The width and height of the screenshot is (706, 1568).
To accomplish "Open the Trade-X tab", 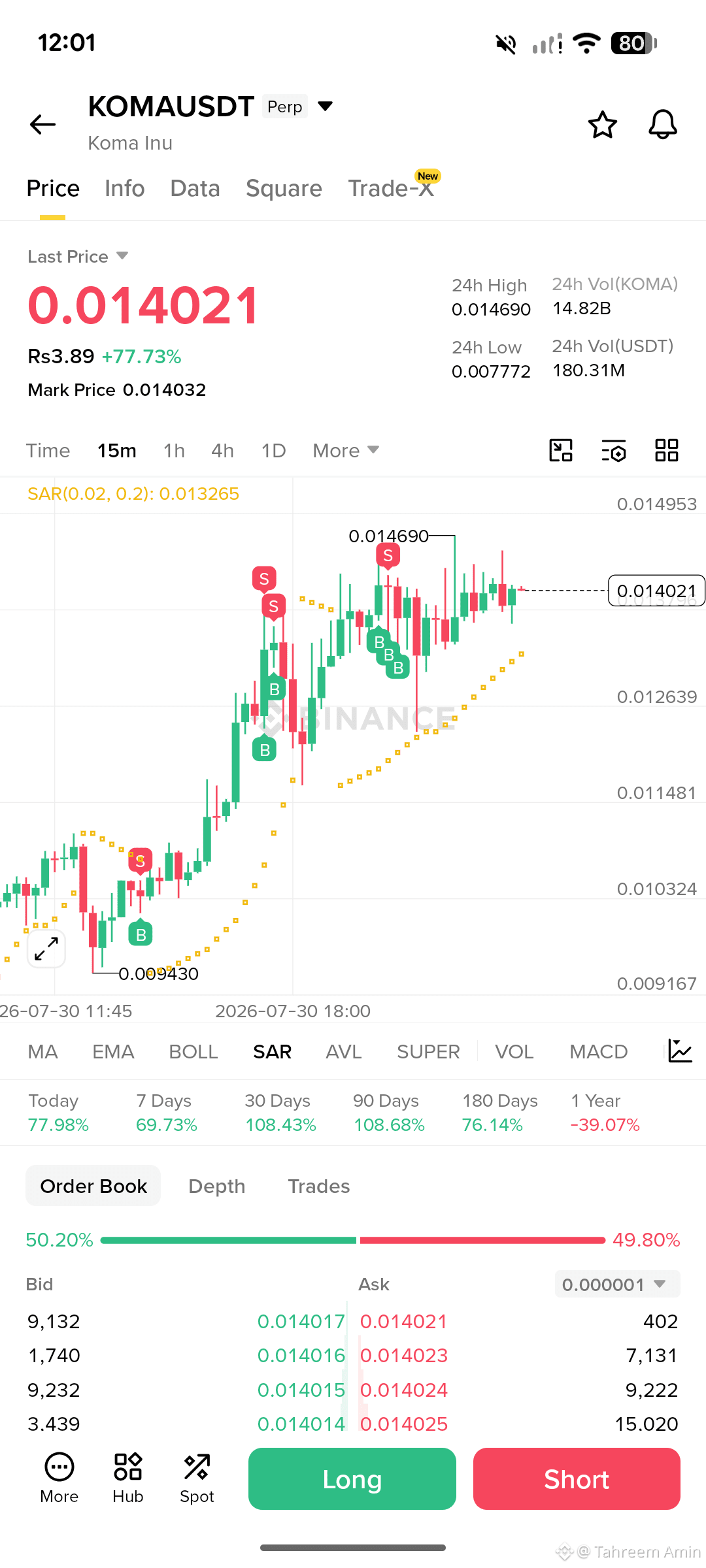I will tap(391, 188).
